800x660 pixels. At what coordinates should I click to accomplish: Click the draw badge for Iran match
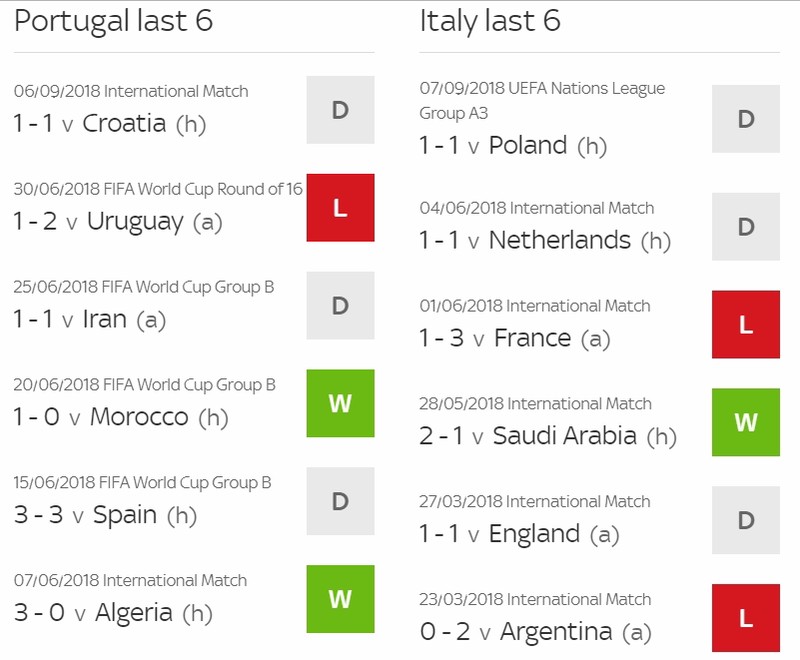tap(340, 306)
